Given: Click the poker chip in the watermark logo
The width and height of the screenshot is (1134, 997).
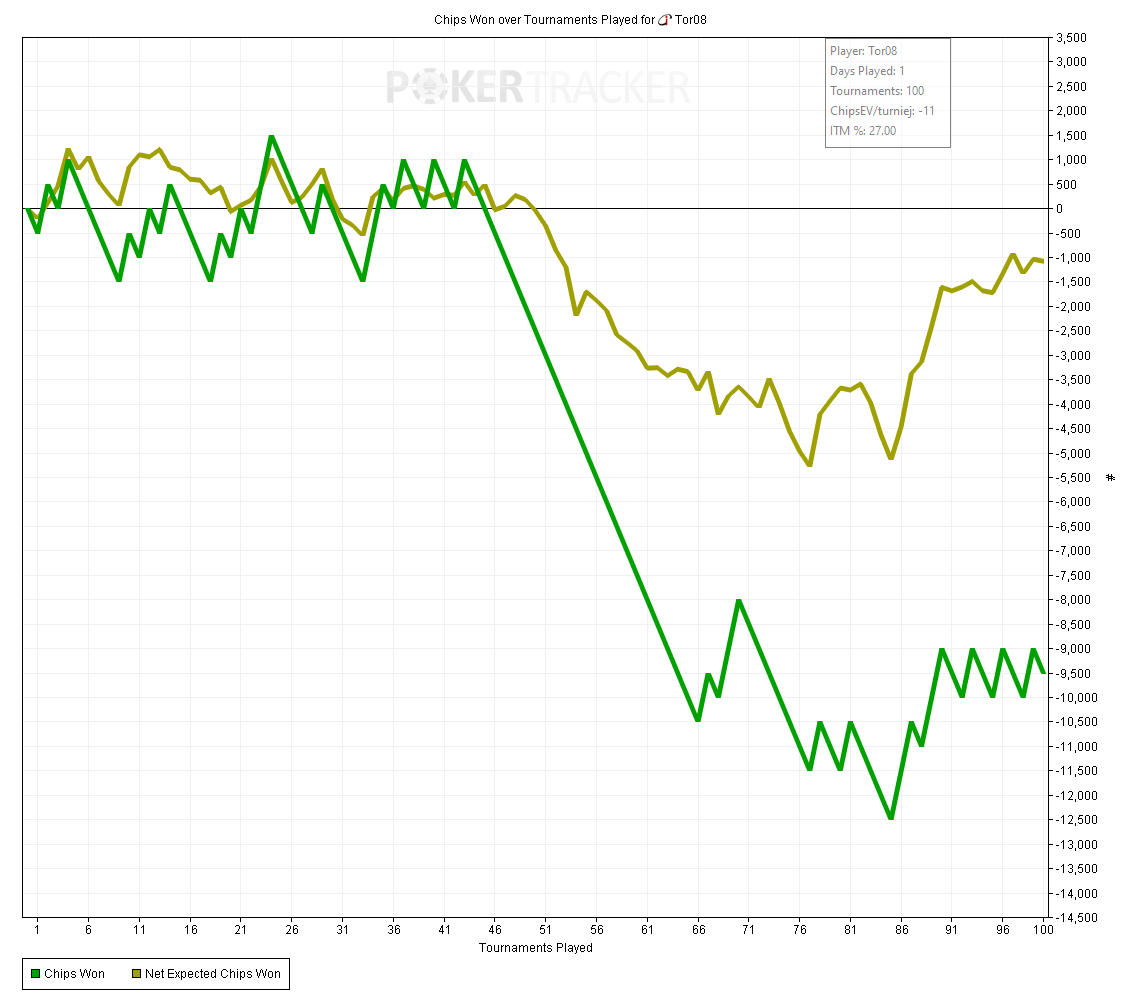Looking at the screenshot, I should (436, 88).
